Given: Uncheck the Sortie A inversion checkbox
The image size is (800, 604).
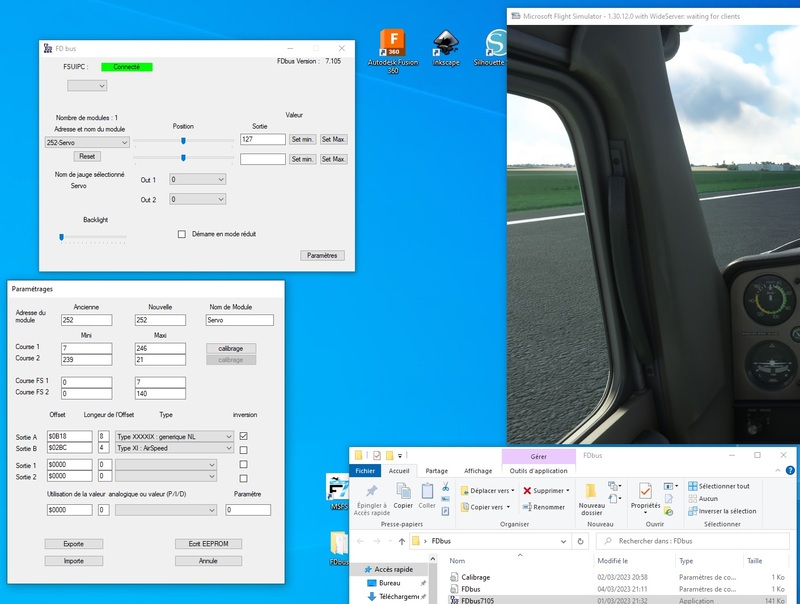Looking at the screenshot, I should (244, 436).
